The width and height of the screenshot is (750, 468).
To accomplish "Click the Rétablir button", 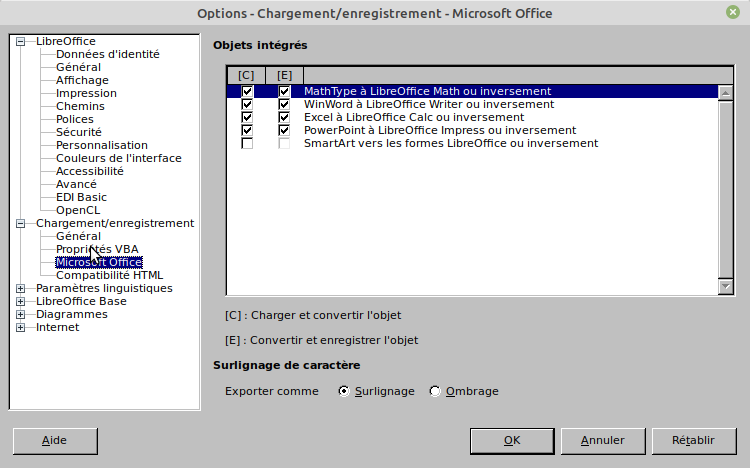I will pyautogui.click(x=694, y=441).
